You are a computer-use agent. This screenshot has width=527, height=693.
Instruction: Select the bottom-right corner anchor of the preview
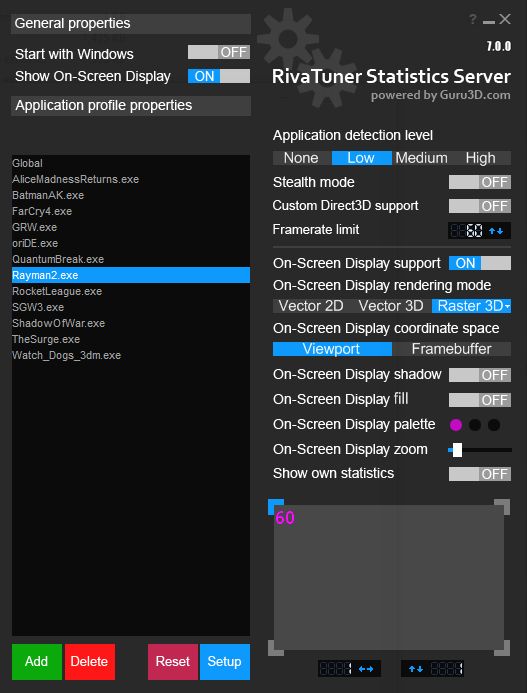502,648
